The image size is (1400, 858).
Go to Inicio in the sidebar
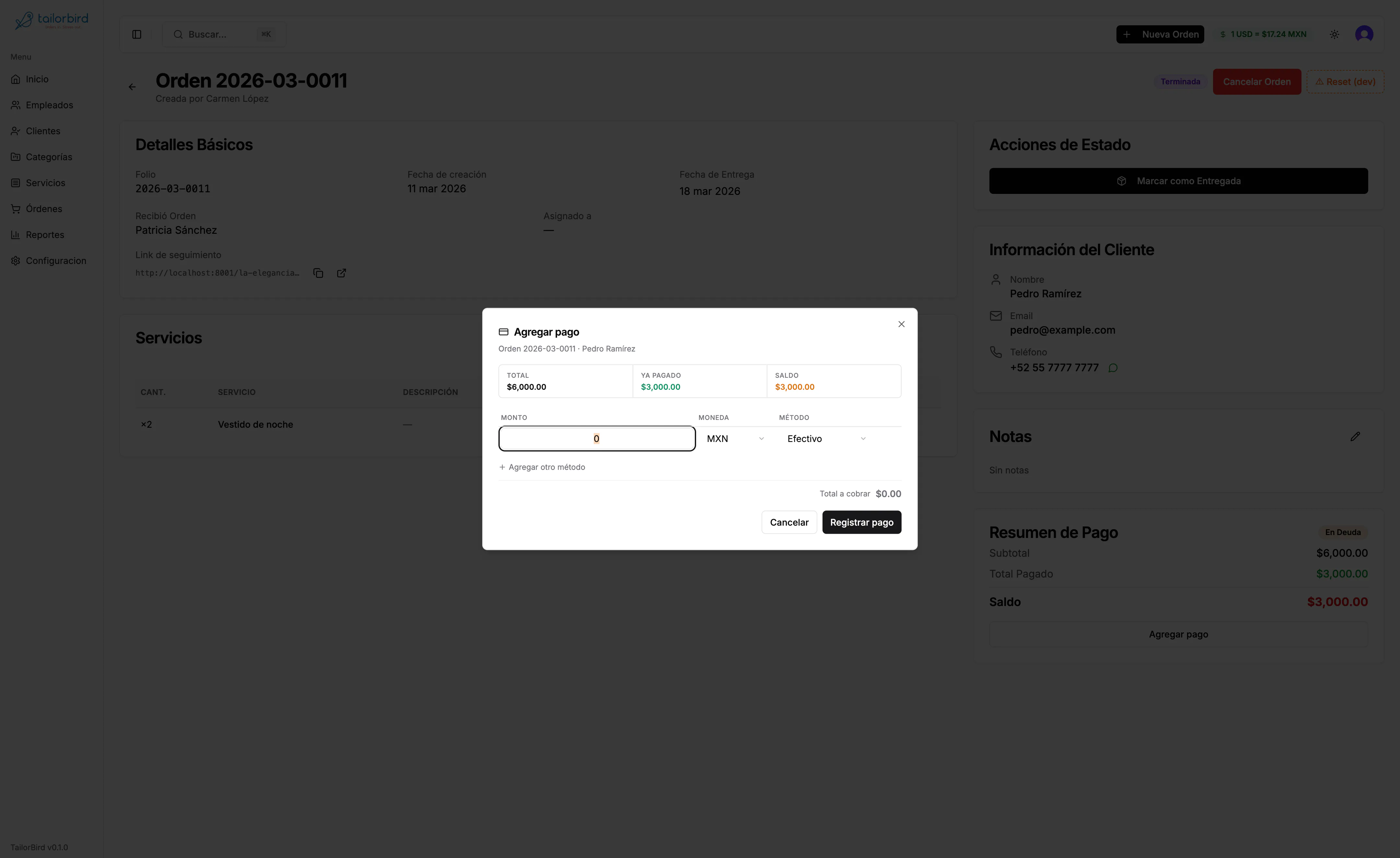click(x=51, y=79)
